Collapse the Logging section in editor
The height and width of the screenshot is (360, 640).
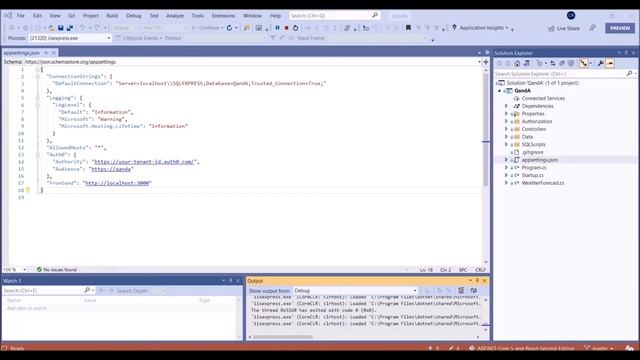37,98
